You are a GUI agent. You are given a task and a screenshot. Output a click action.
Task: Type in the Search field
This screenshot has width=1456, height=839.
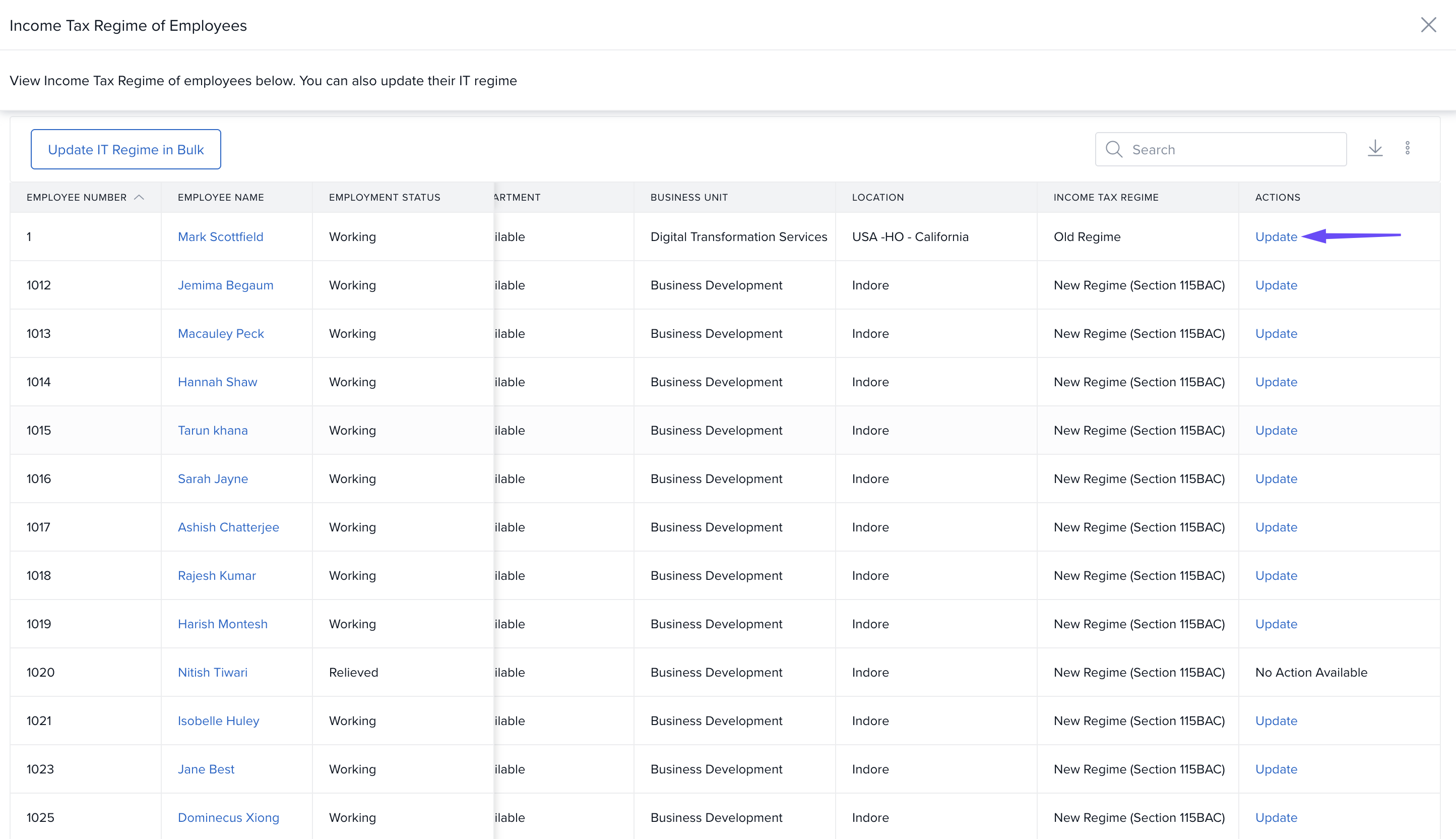1233,149
